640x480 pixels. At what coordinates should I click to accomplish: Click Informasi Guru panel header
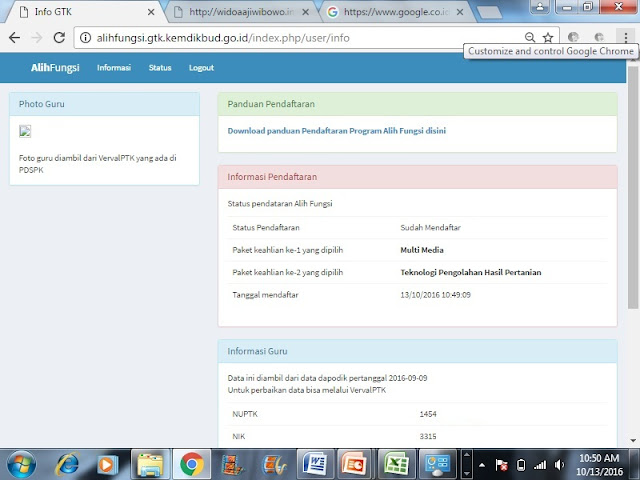(x=417, y=351)
